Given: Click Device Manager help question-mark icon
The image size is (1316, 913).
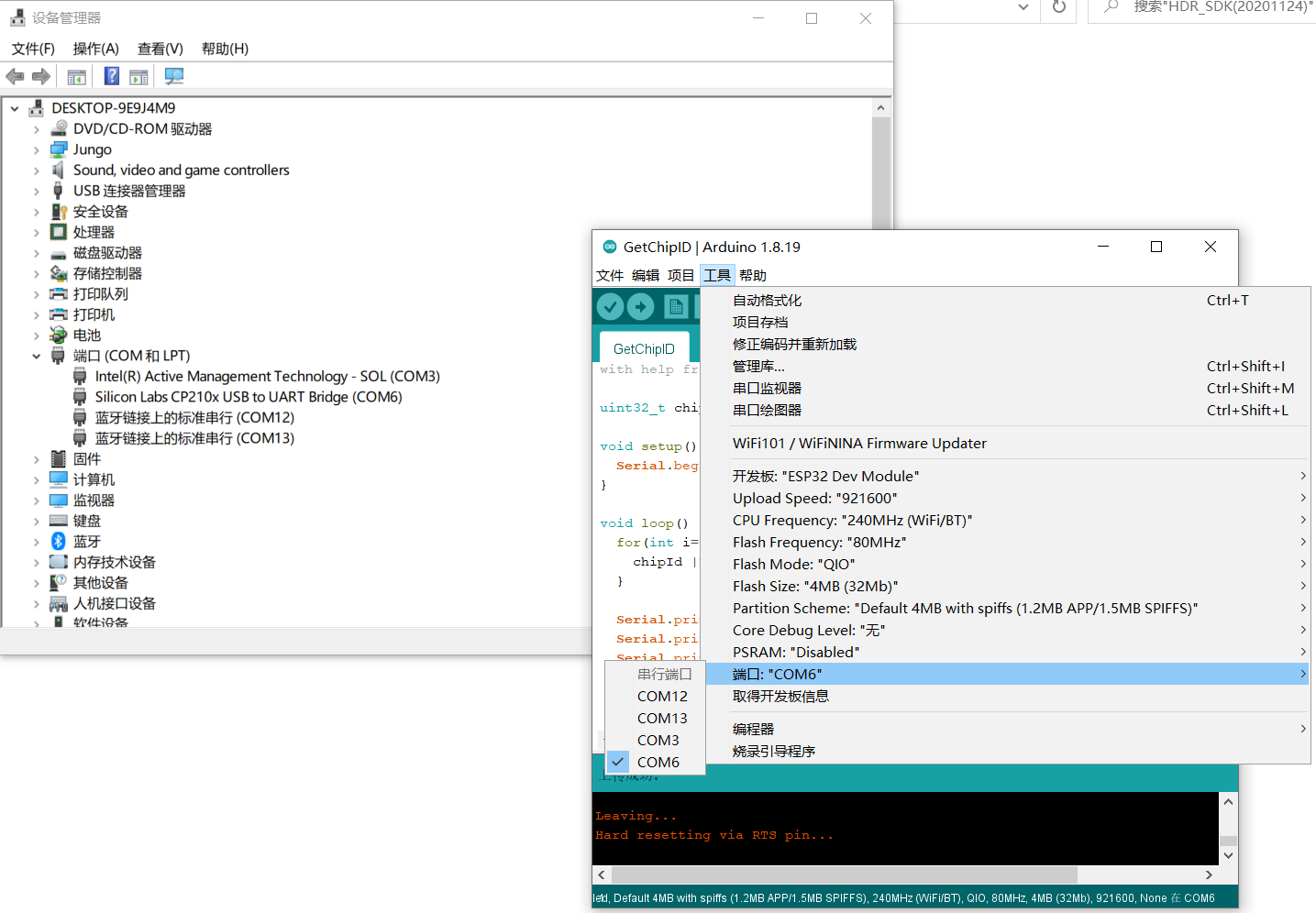Looking at the screenshot, I should (111, 77).
